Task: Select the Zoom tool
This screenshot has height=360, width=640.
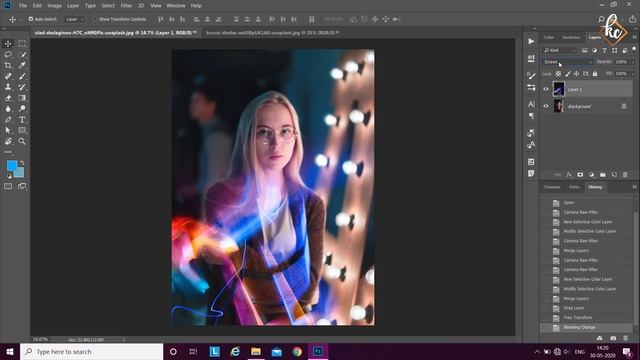Action: click(22, 141)
